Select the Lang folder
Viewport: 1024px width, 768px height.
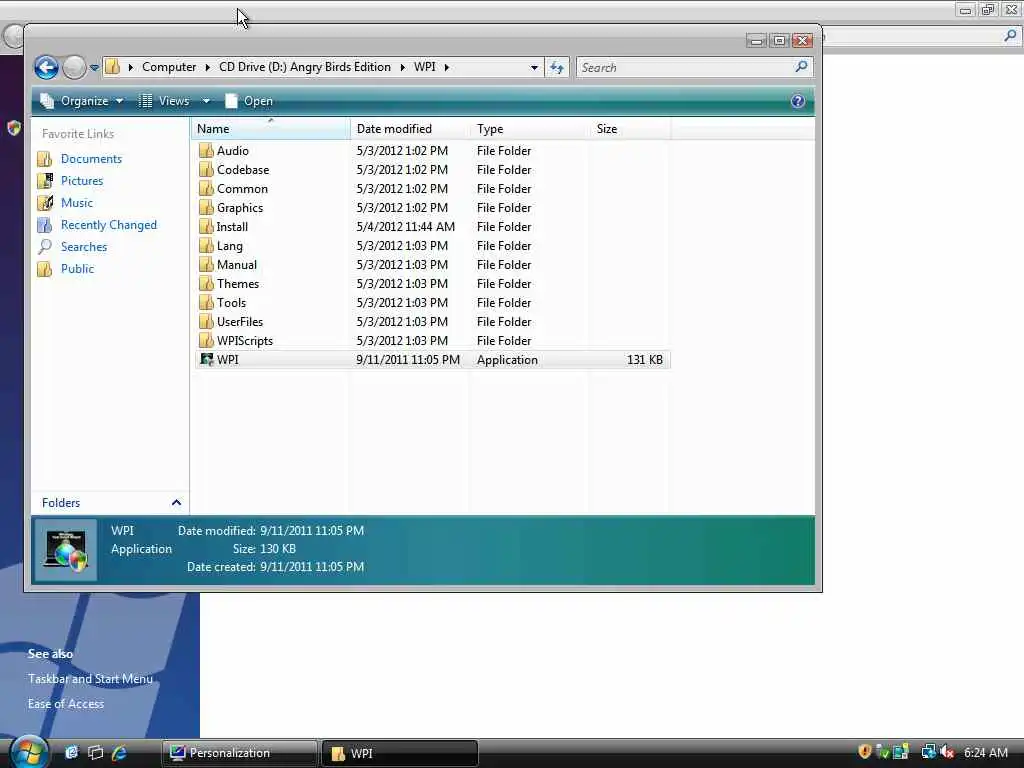click(229, 246)
